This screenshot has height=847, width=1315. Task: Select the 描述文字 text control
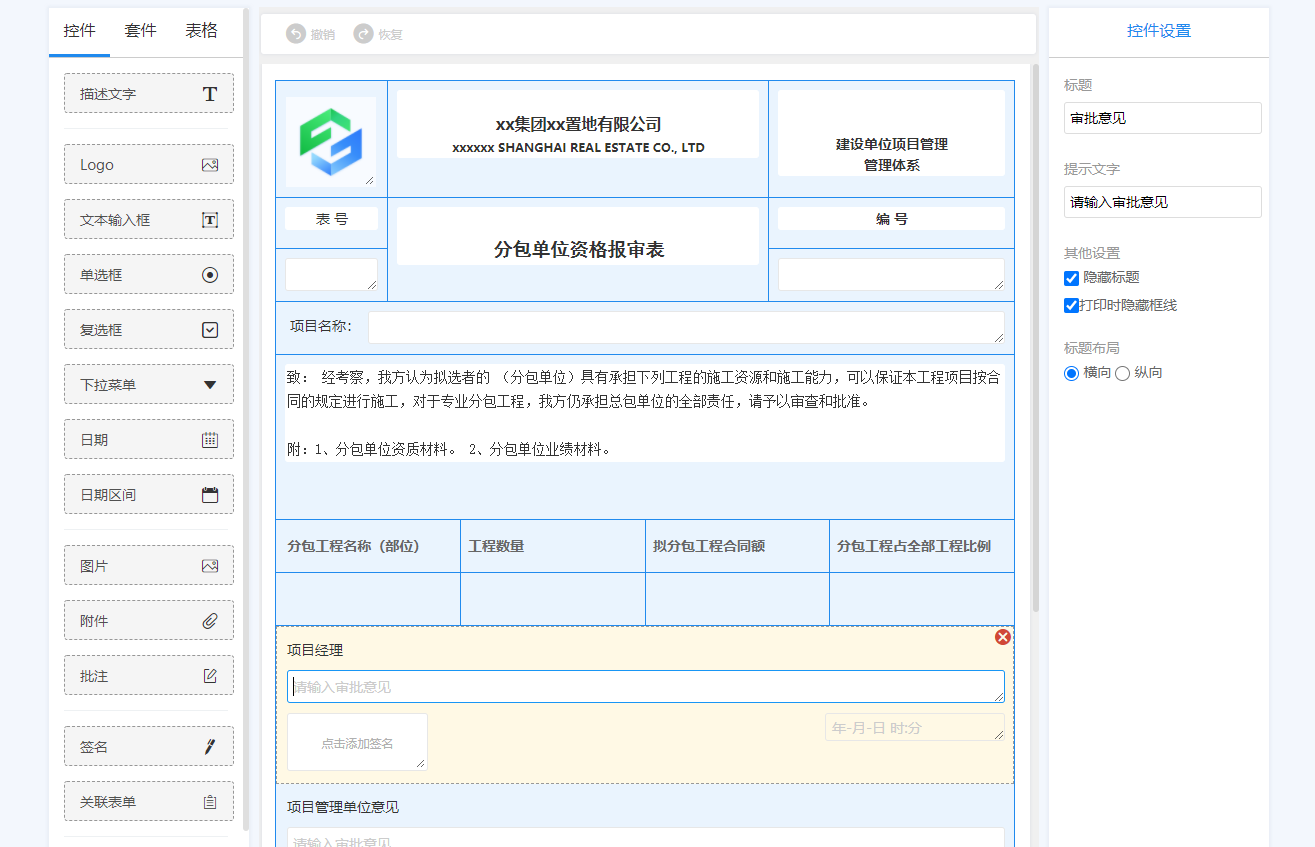click(x=148, y=92)
